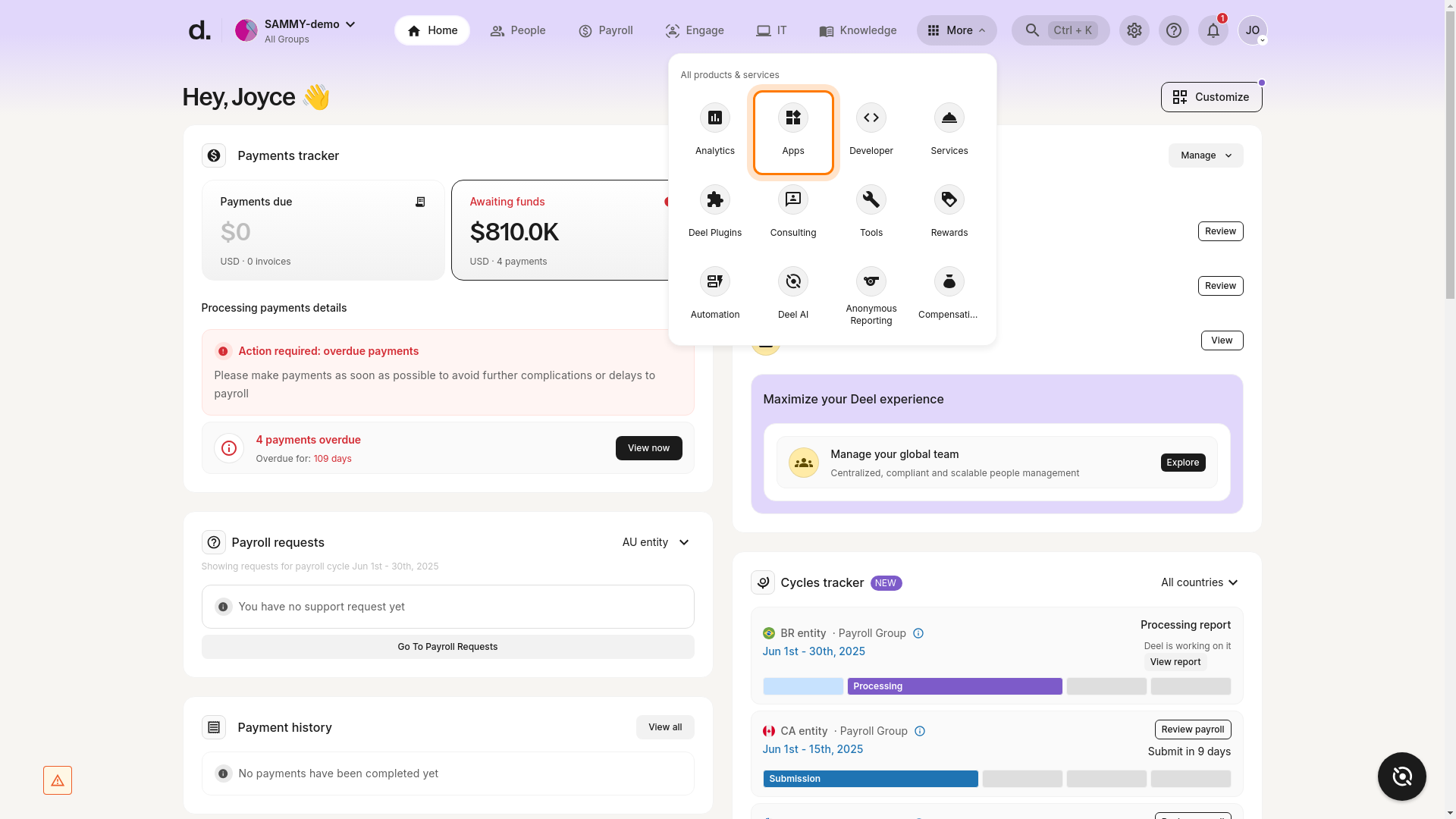Viewport: 1456px width, 819px height.
Task: Click the search box with Ctrl + K
Action: pos(1060,30)
